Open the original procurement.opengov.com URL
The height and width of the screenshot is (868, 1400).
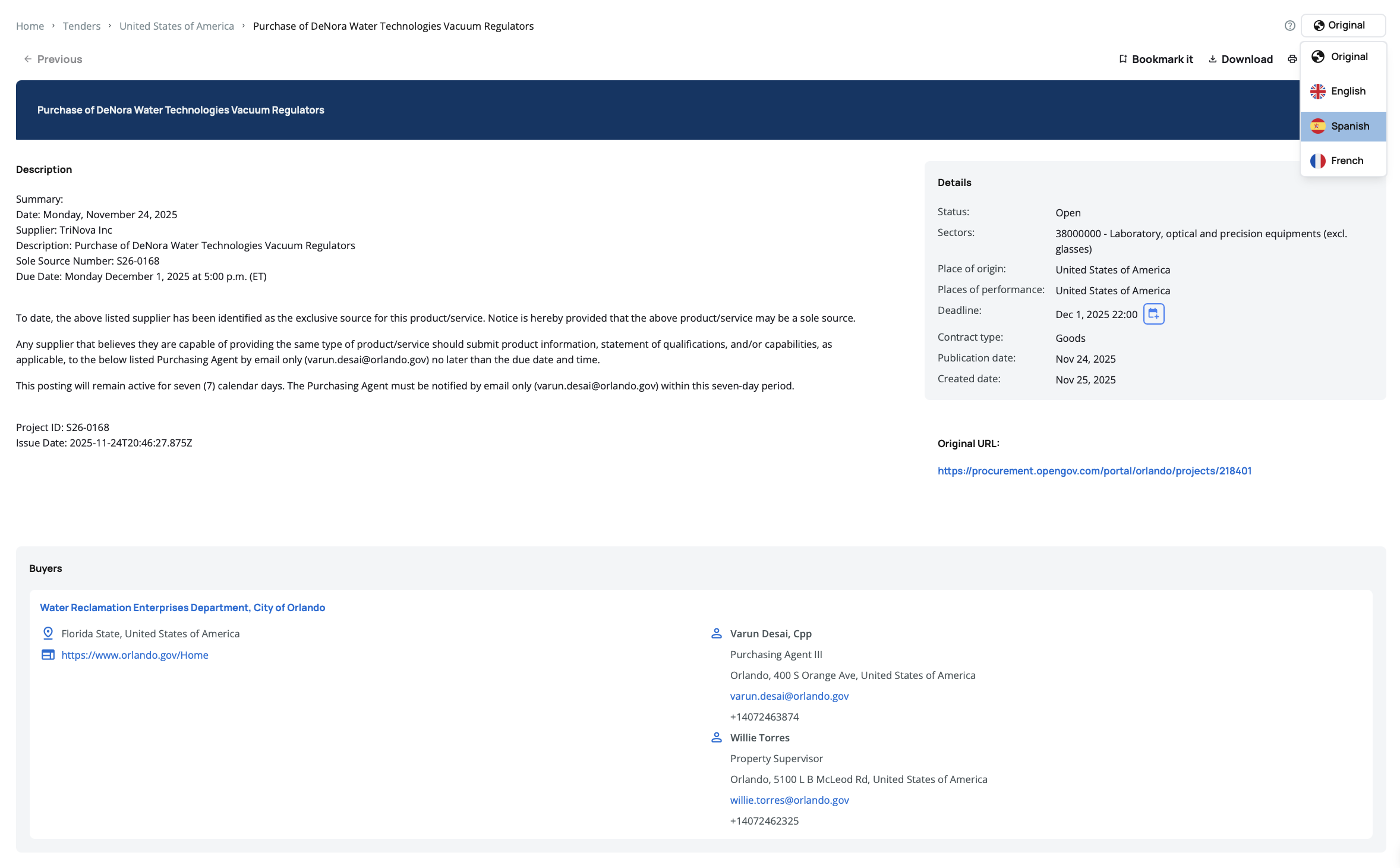coord(1094,471)
